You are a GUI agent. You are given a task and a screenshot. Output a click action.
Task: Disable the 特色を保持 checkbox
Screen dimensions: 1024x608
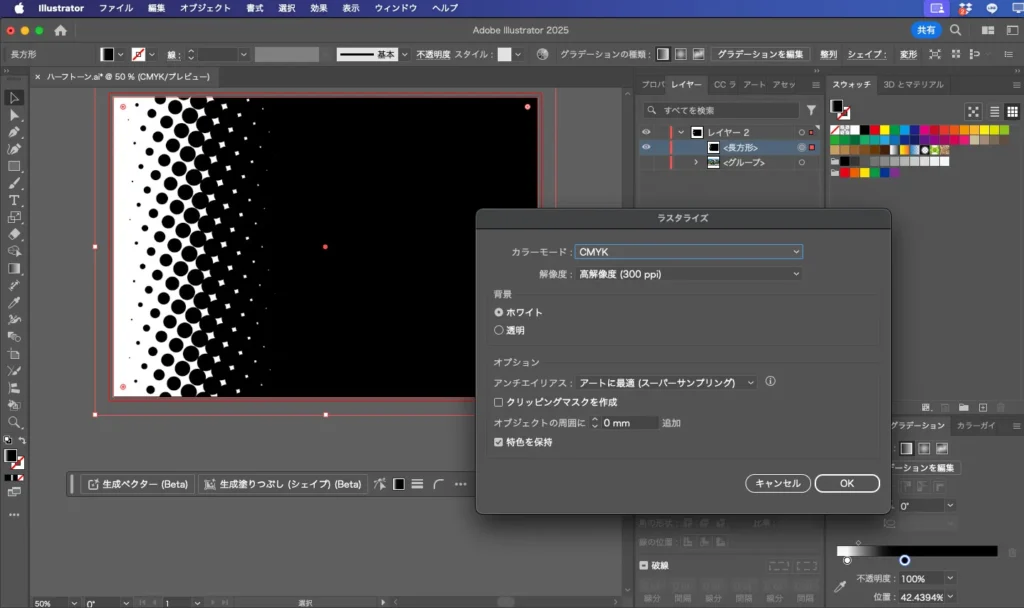click(496, 441)
